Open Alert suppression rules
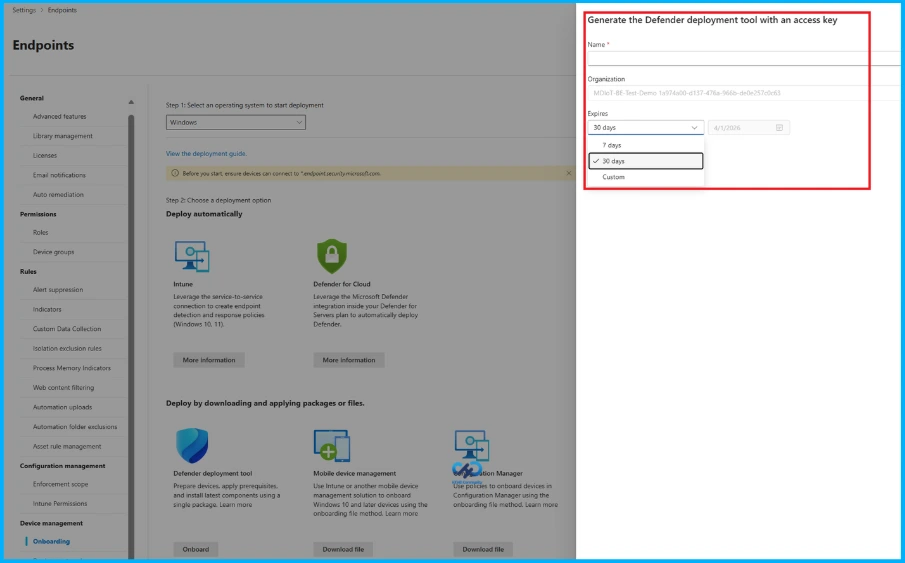This screenshot has height=563, width=905. (58, 290)
